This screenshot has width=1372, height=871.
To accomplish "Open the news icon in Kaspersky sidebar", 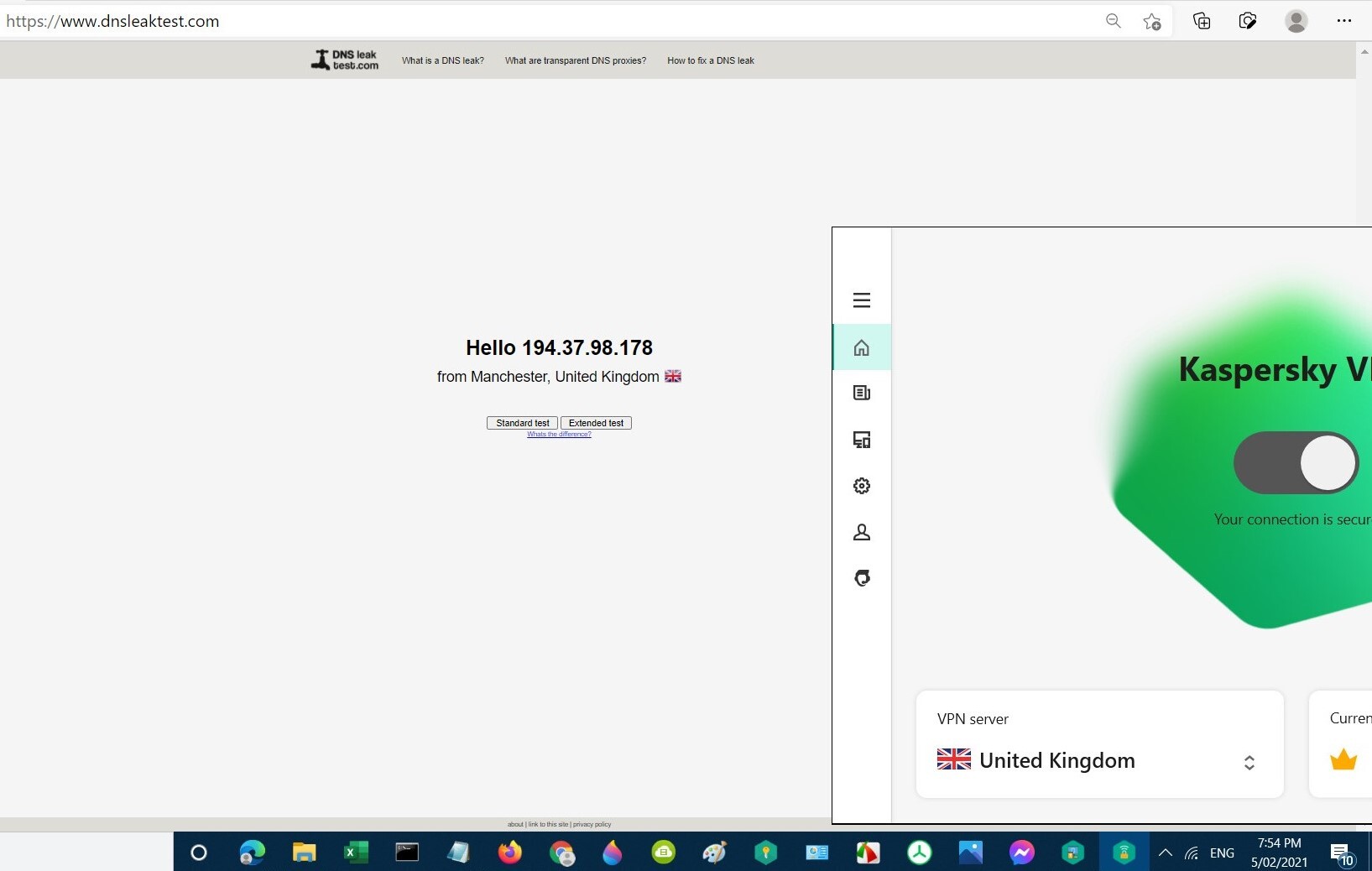I will pyautogui.click(x=862, y=393).
